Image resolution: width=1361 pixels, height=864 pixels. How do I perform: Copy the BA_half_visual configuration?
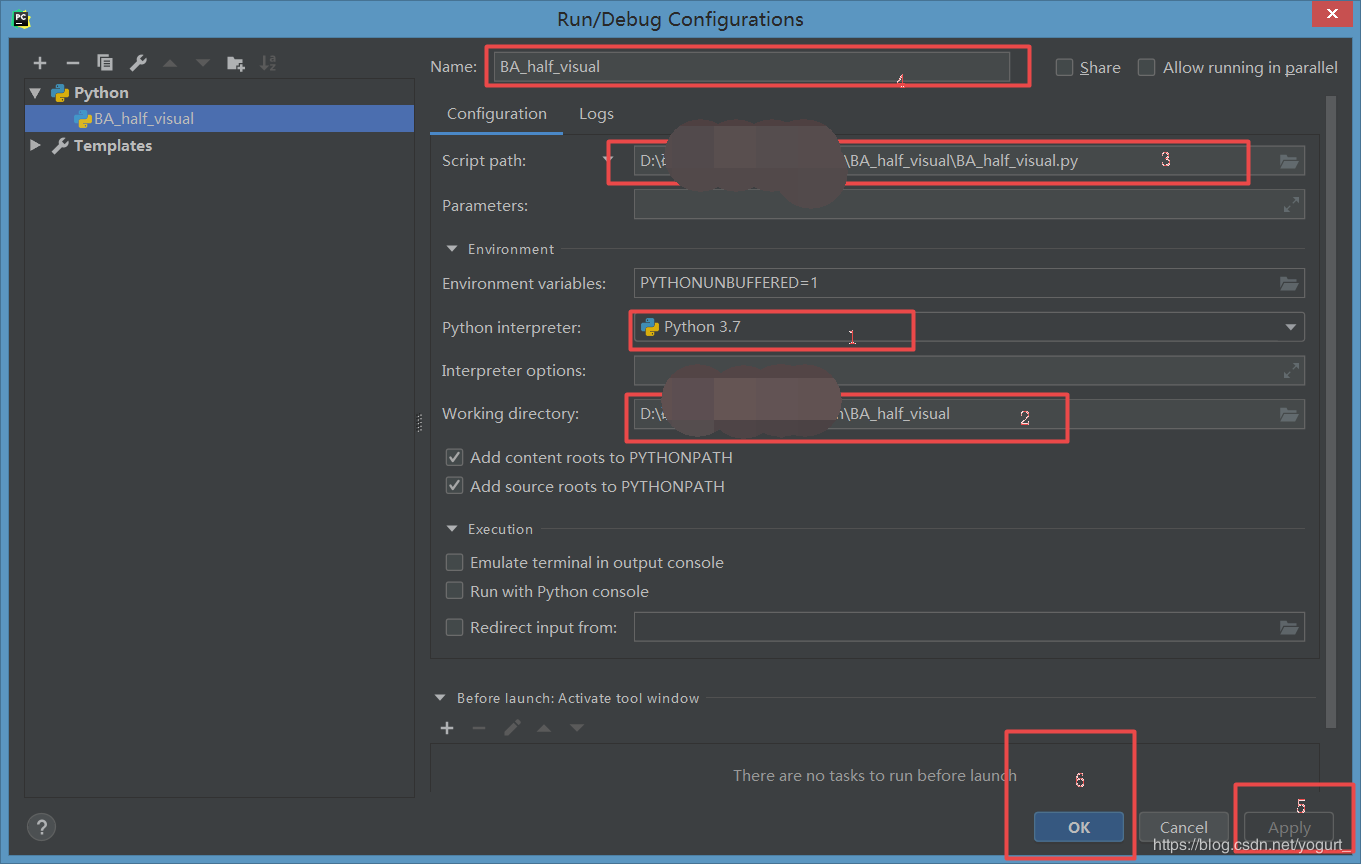(x=104, y=62)
